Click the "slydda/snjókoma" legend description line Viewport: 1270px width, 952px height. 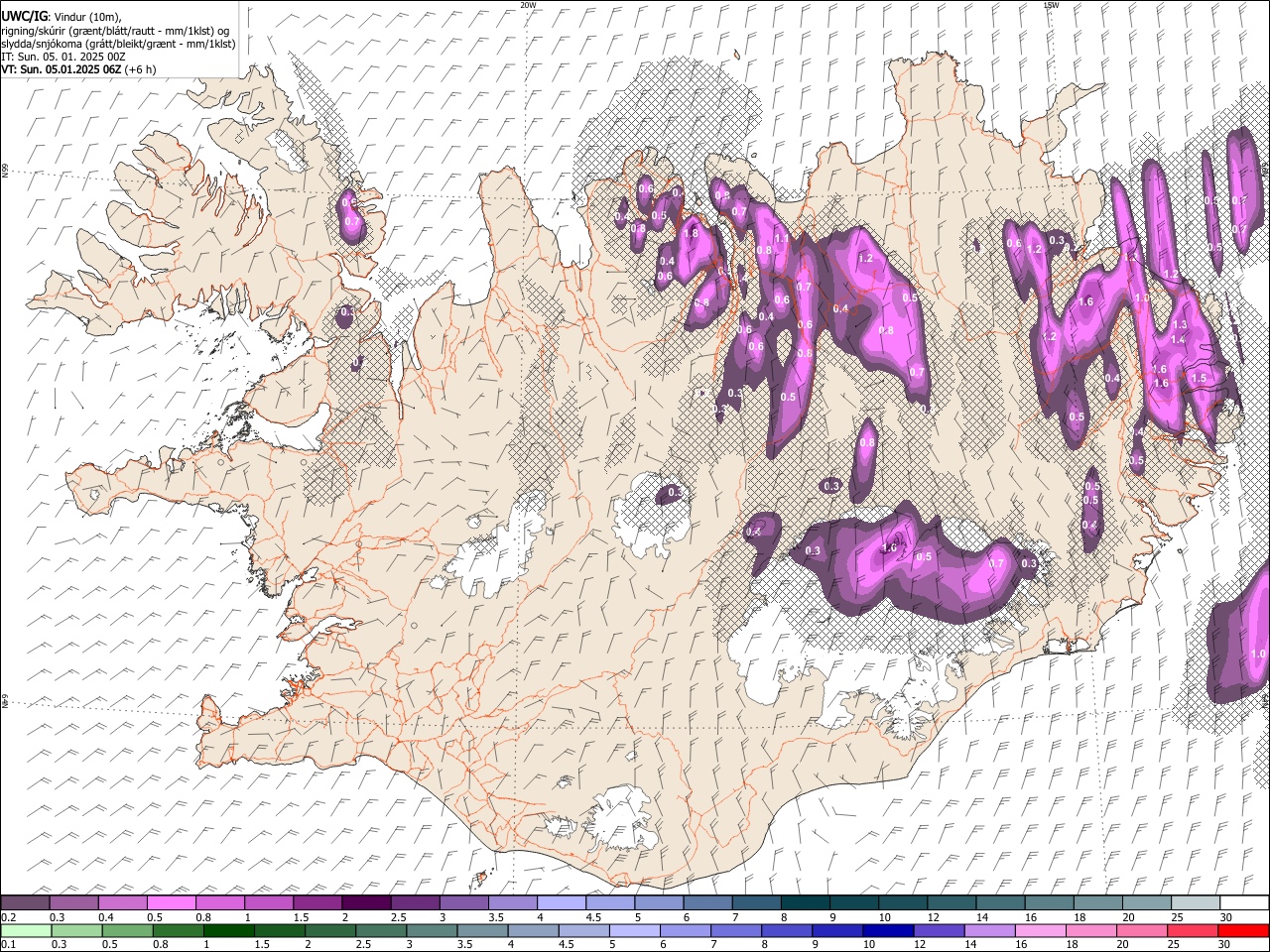pyautogui.click(x=118, y=44)
